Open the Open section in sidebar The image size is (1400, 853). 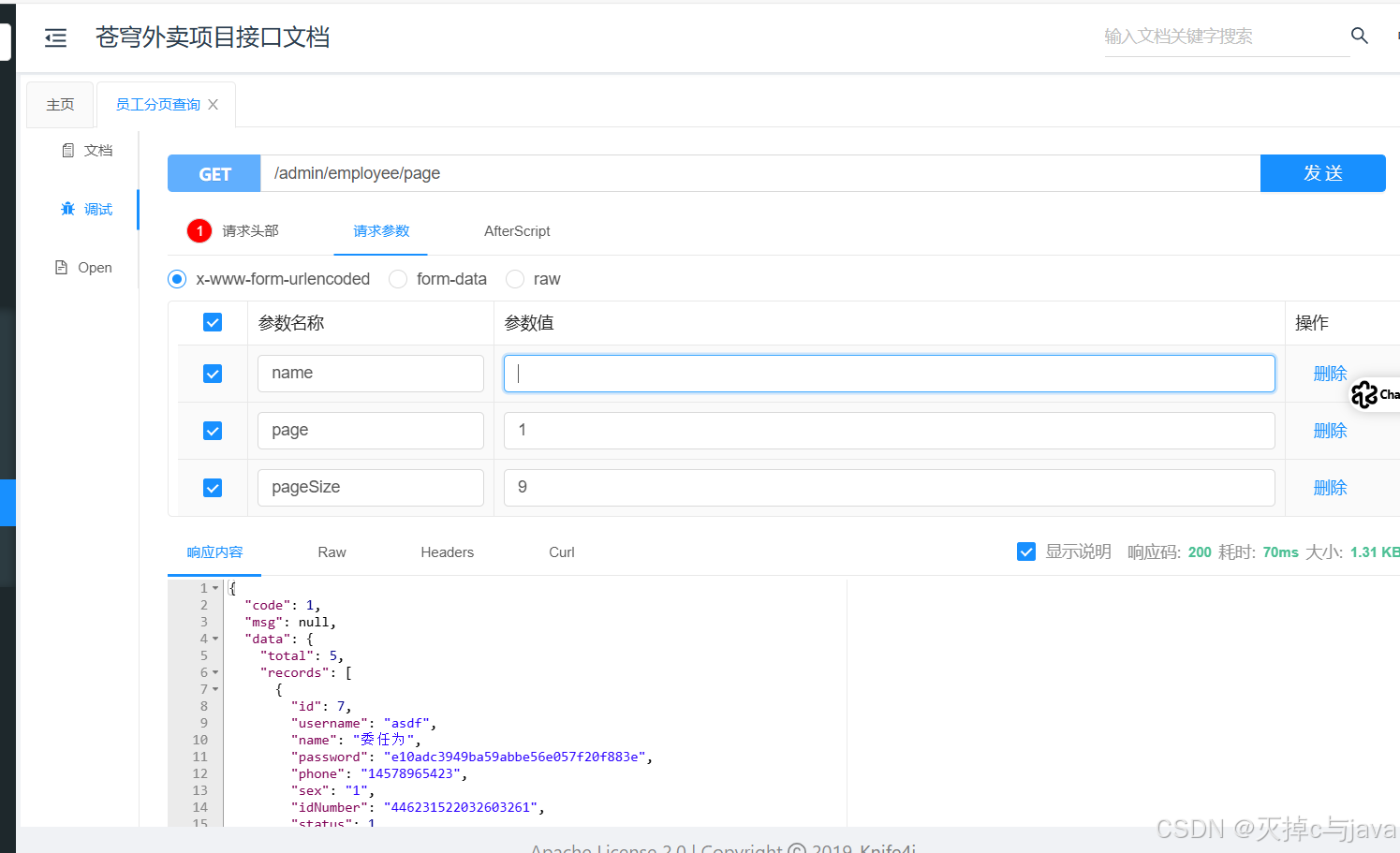coord(84,268)
